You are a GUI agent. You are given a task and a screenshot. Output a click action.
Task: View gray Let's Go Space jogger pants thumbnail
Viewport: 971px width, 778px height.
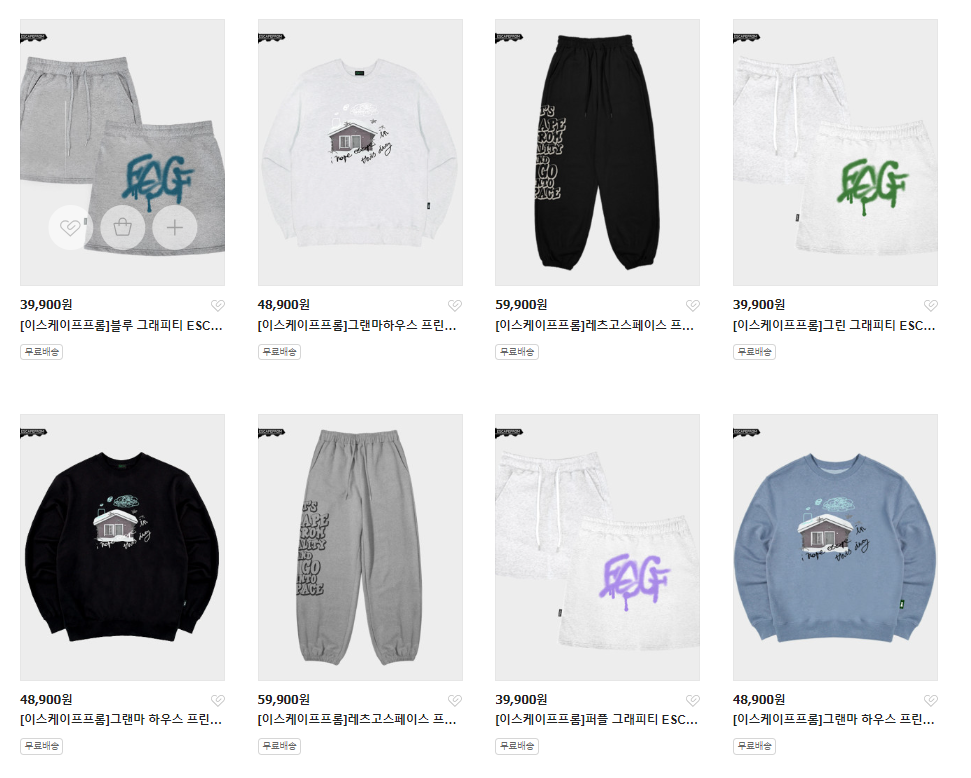360,548
